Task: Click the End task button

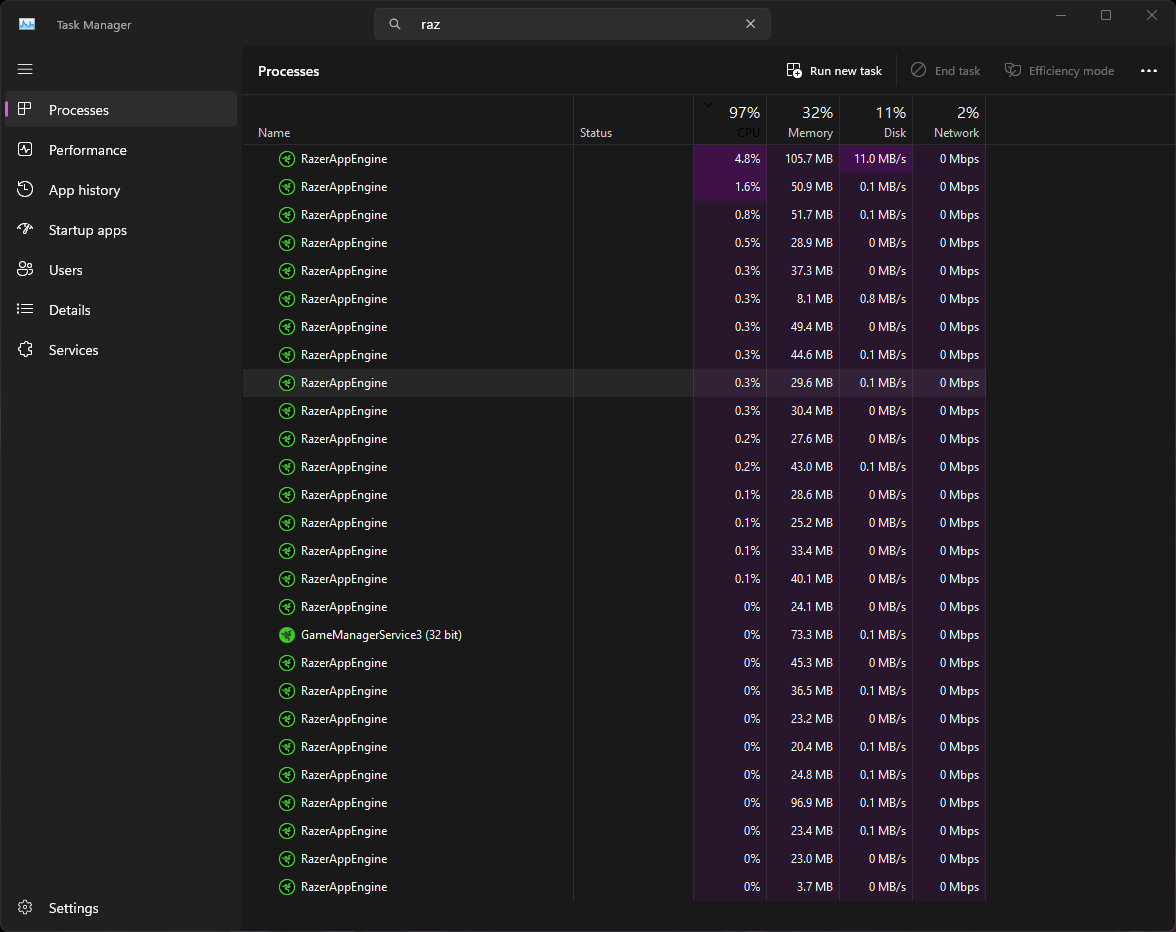Action: point(946,70)
